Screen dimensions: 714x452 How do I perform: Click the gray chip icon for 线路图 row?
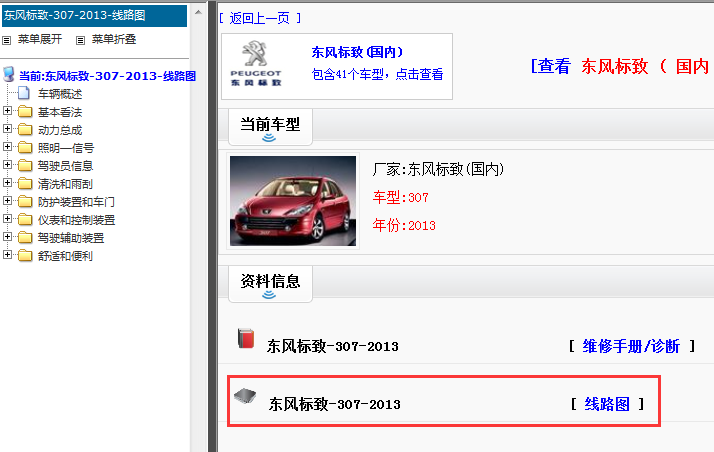click(x=245, y=396)
